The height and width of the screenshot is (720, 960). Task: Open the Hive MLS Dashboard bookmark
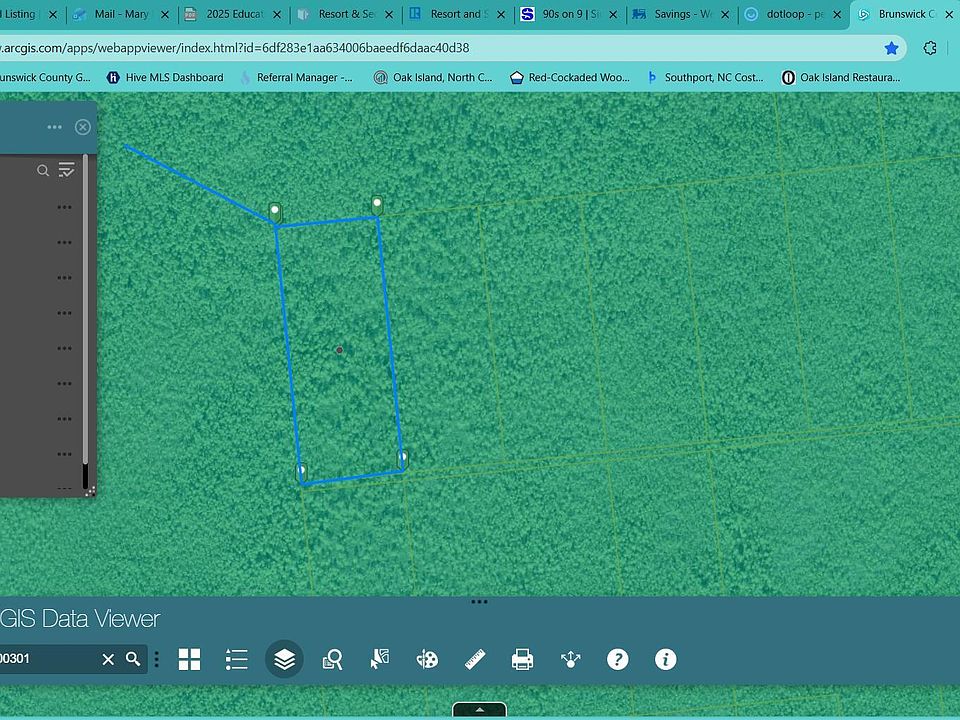click(x=165, y=77)
